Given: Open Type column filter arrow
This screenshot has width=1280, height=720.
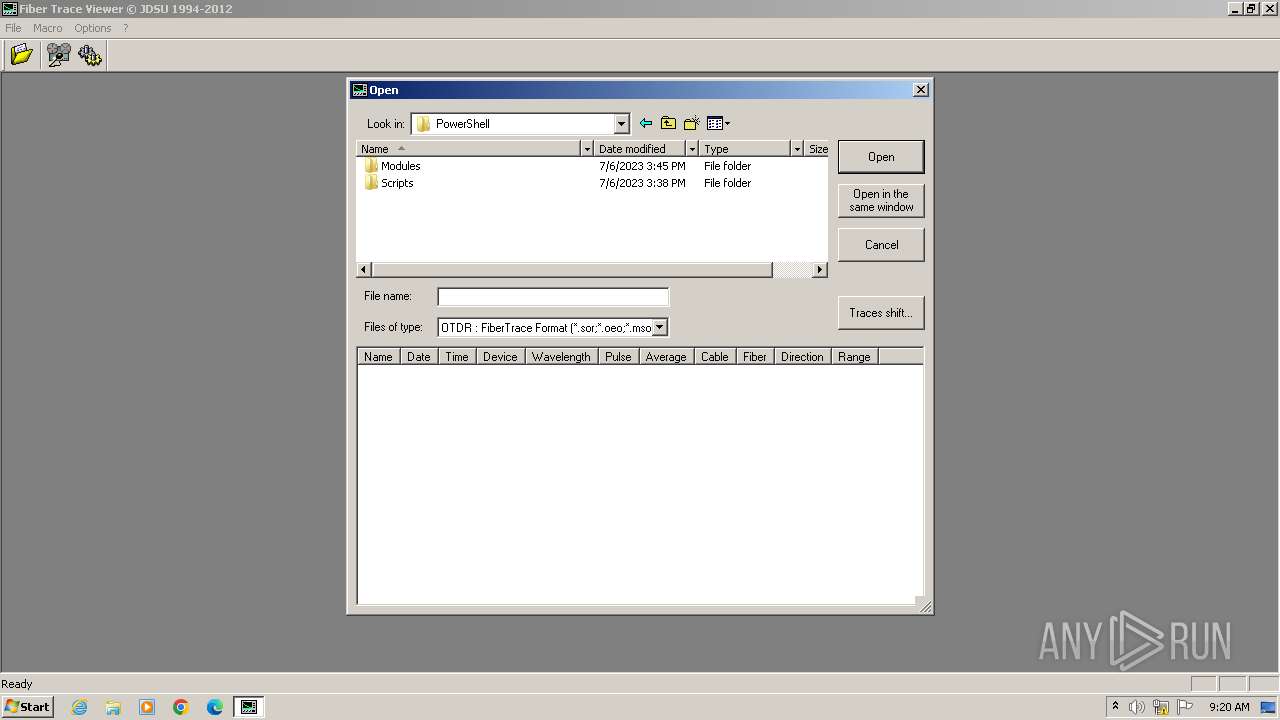Looking at the screenshot, I should (x=797, y=149).
